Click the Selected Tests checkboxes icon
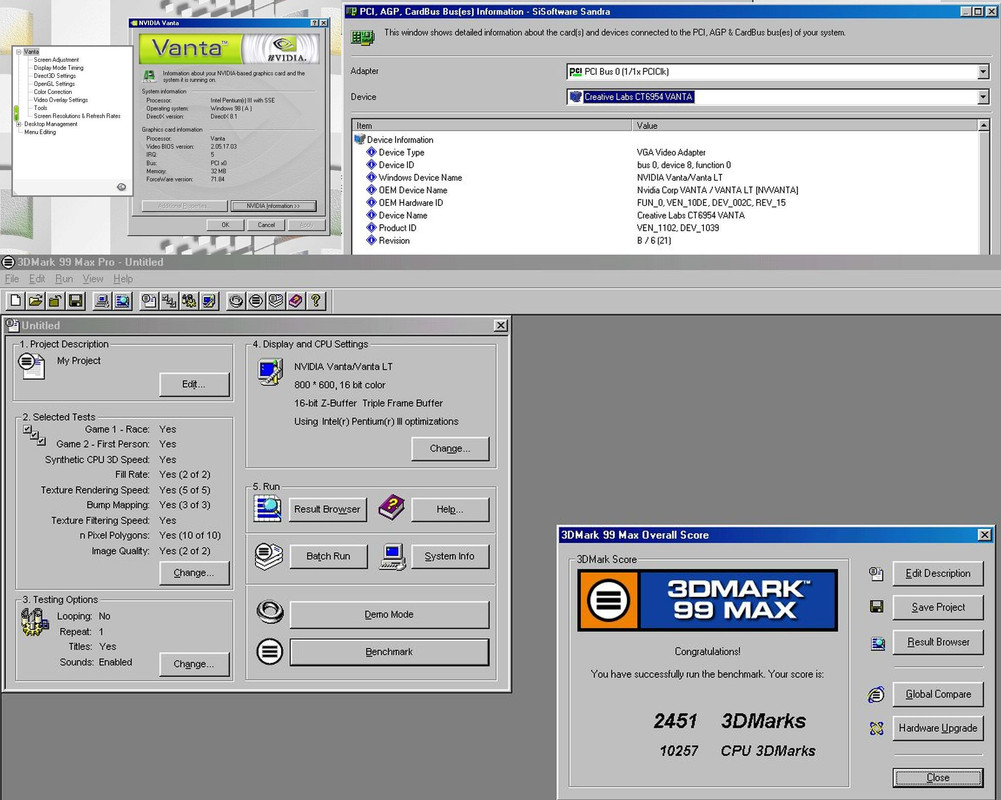 pos(34,435)
